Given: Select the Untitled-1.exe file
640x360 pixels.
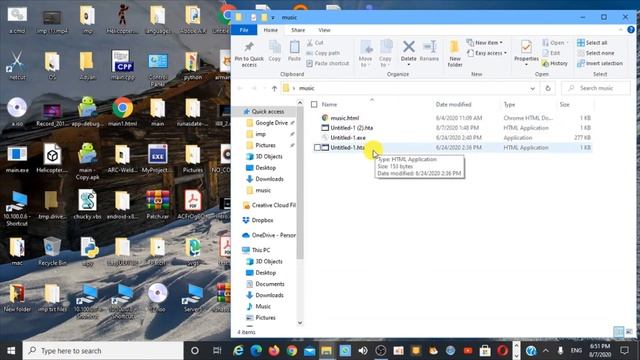Looking at the screenshot, I should click(x=348, y=138).
